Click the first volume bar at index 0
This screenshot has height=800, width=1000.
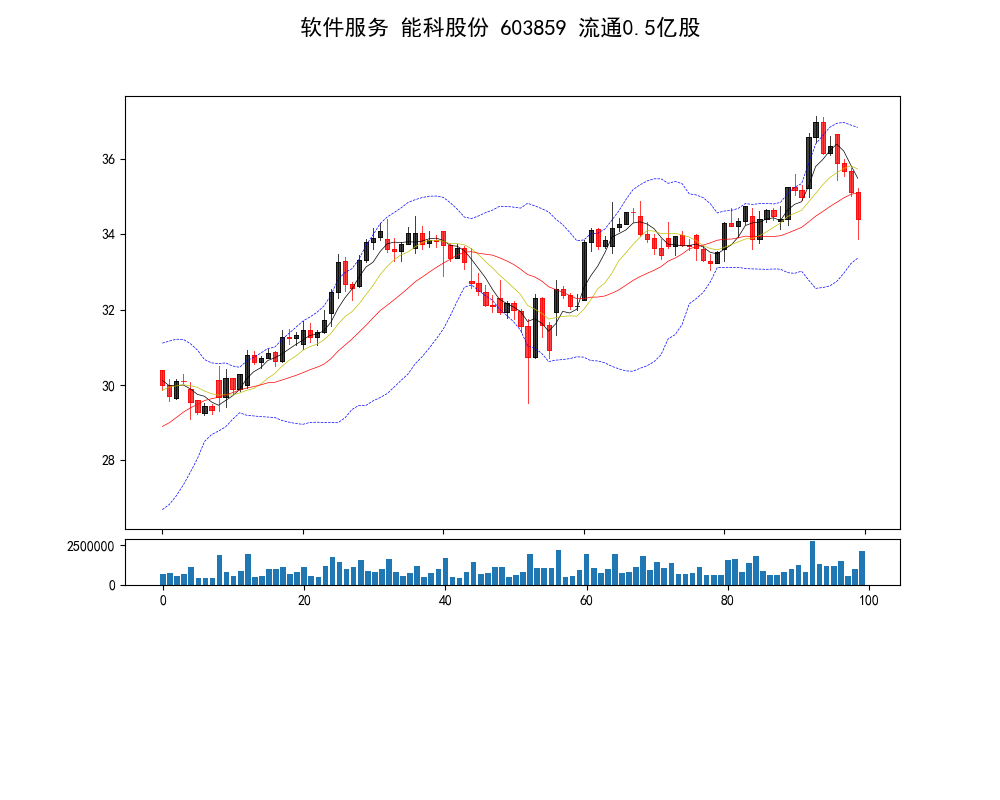point(163,579)
